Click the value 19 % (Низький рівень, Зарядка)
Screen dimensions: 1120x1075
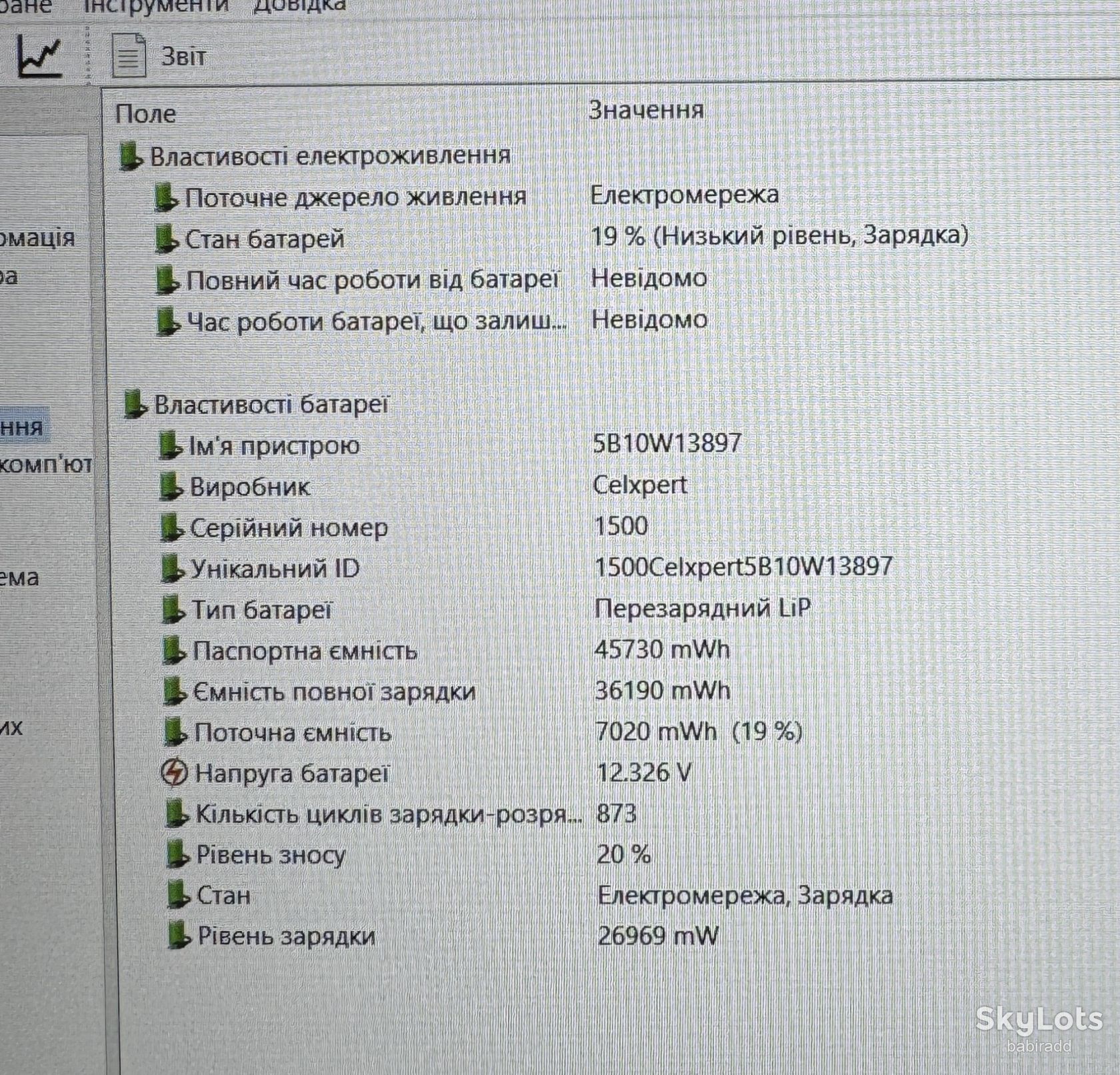tap(779, 235)
